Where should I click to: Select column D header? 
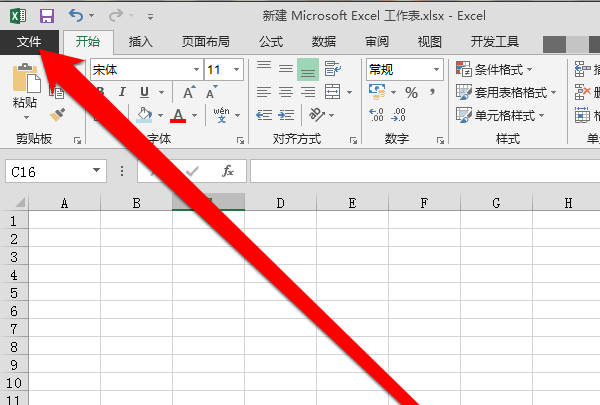click(280, 202)
